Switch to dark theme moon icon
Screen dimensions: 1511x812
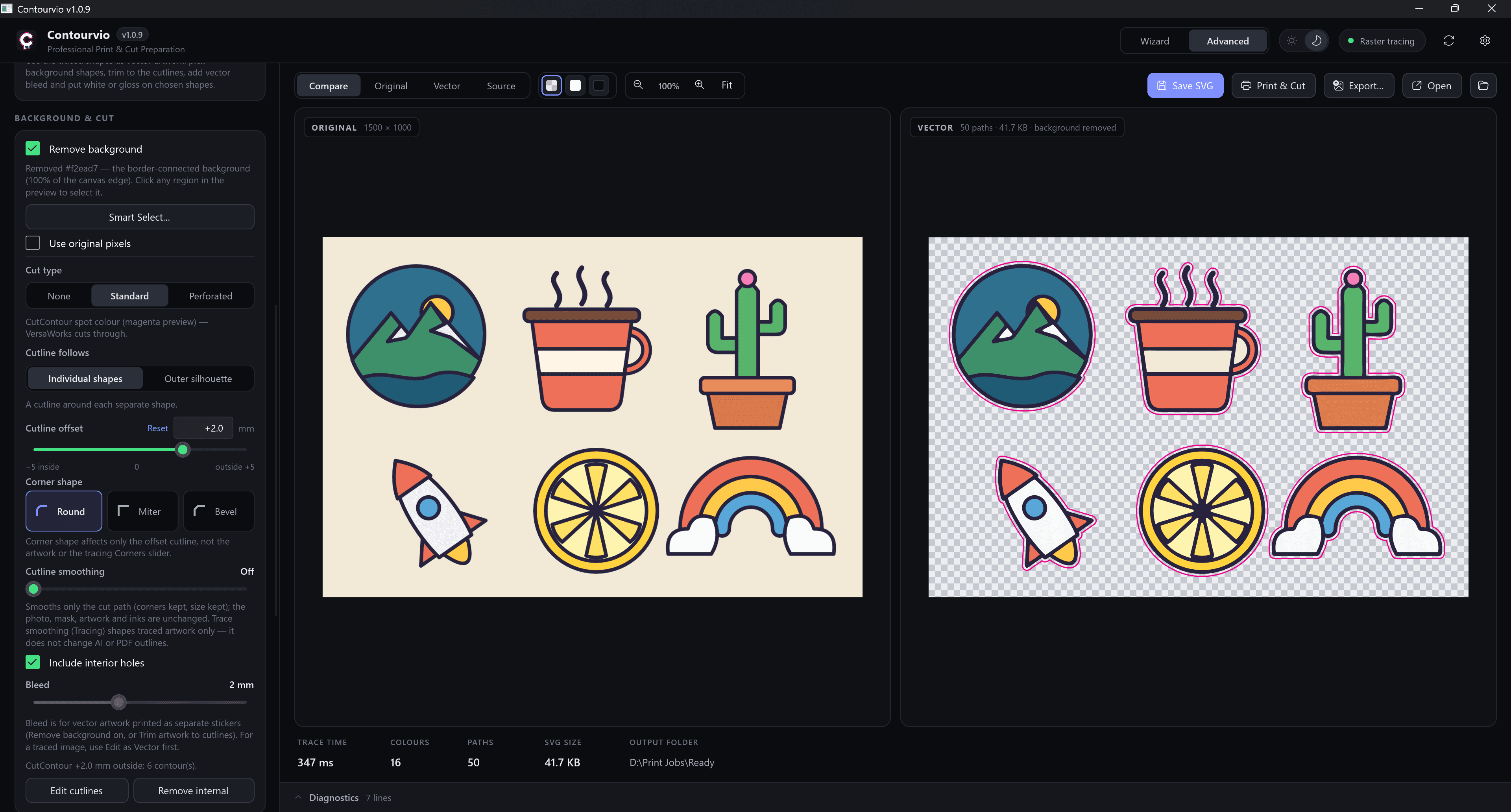coord(1316,41)
